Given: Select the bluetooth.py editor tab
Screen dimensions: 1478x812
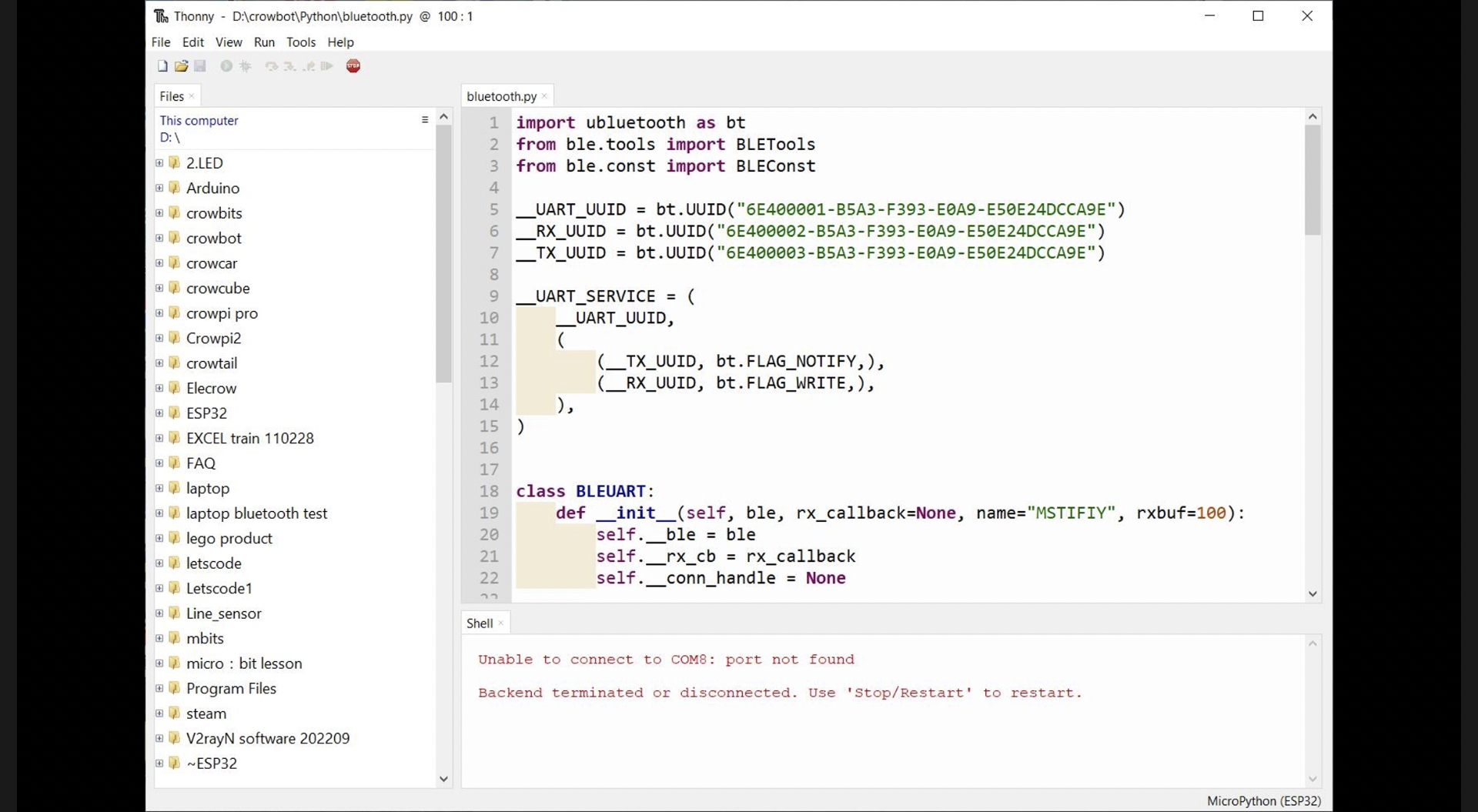Looking at the screenshot, I should coord(501,96).
